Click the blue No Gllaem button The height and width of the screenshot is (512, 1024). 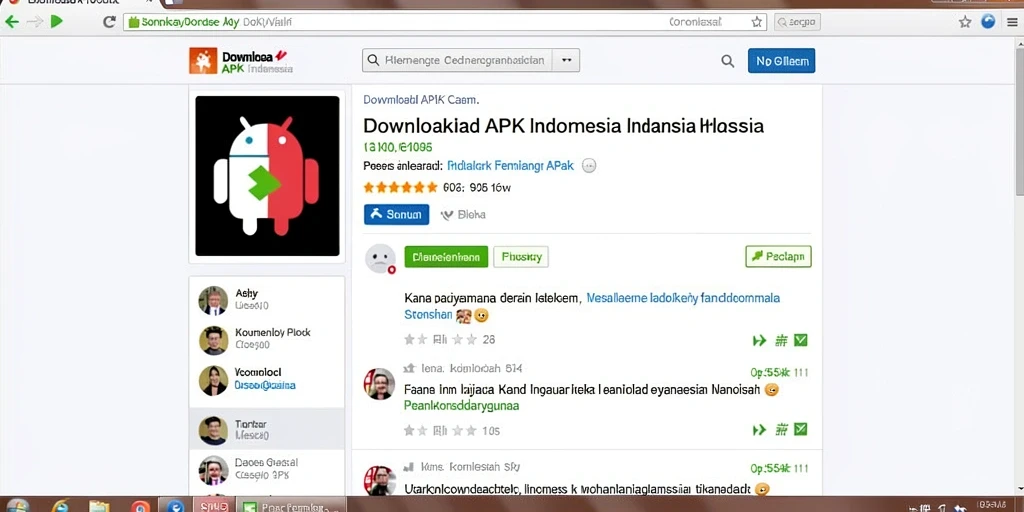point(781,61)
